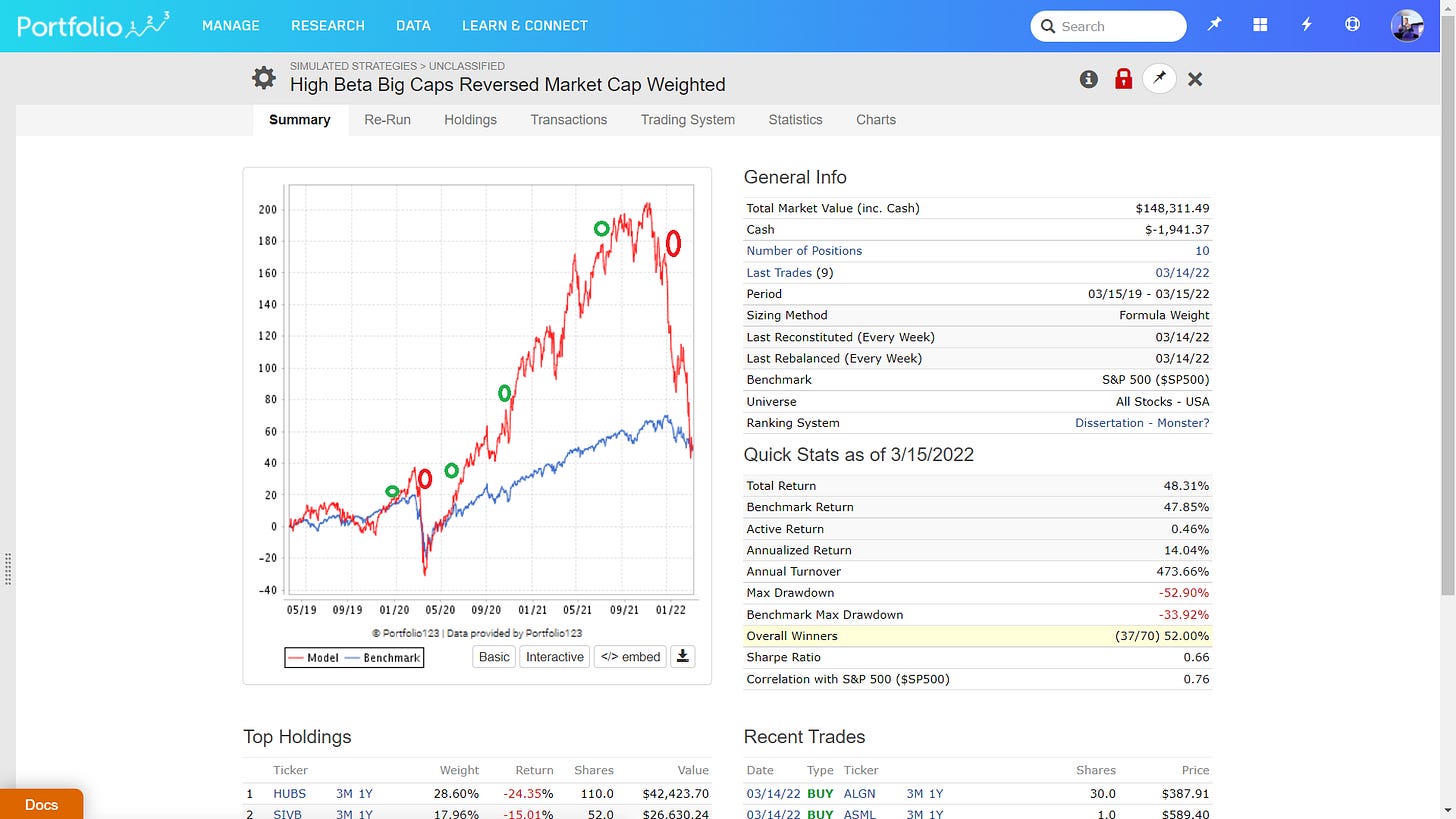Click the Annual Turnover 473.66% value

1182,572
